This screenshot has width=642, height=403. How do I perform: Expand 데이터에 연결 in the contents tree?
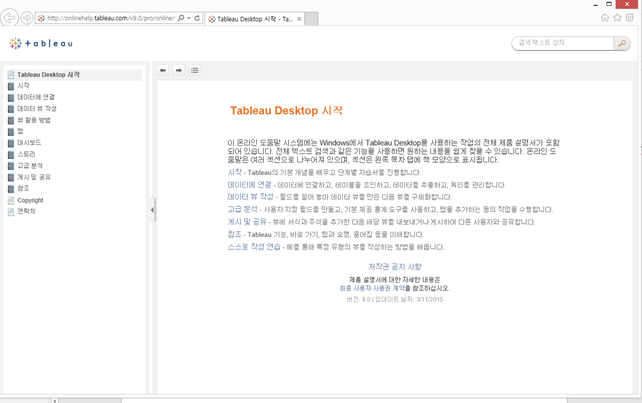(36, 97)
